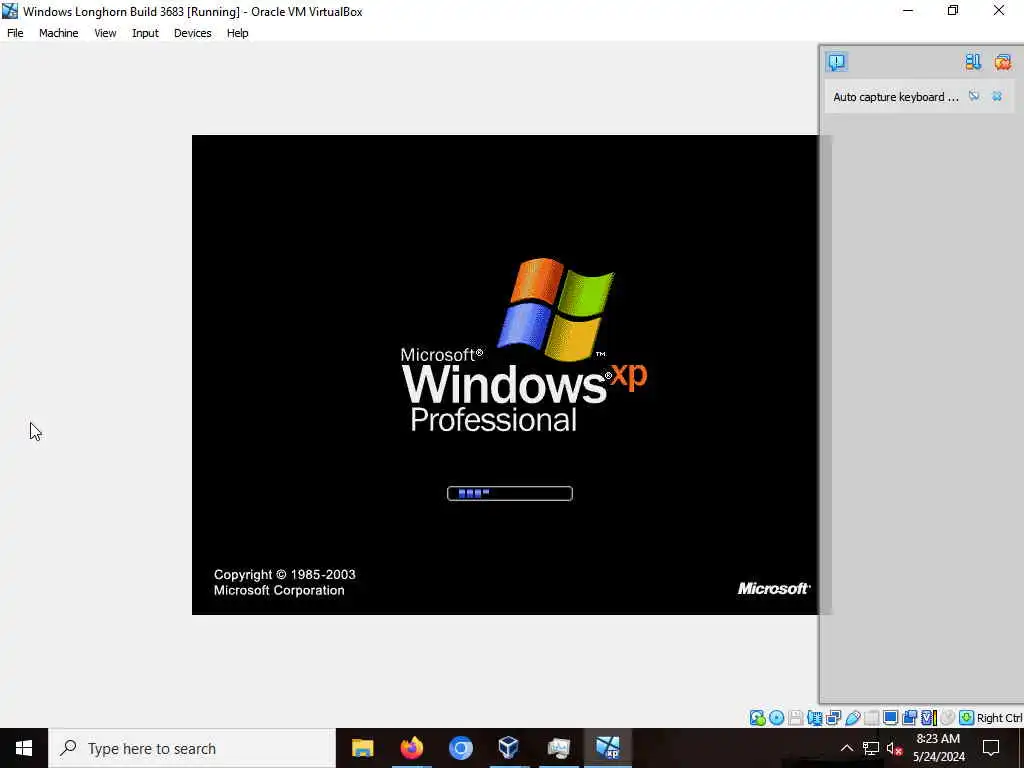This screenshot has height=768, width=1024.
Task: Open the File menu
Action: 15,33
